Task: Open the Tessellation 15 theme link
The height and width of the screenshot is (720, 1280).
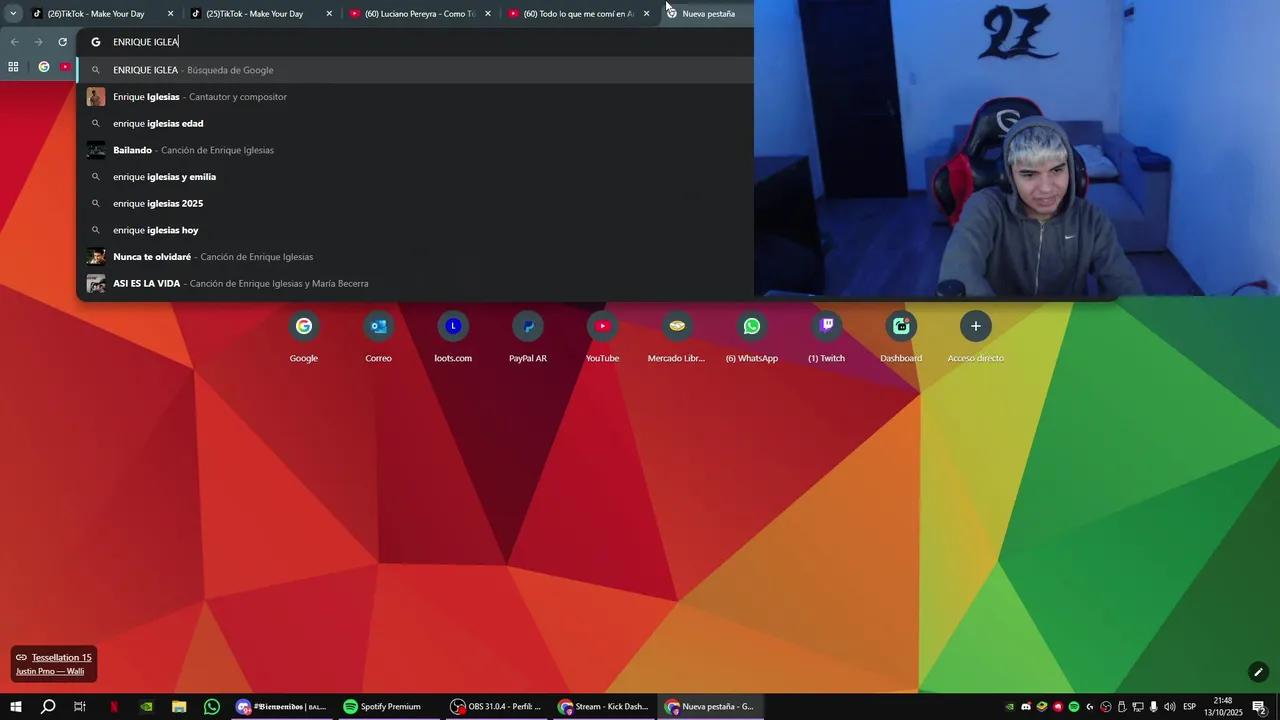Action: tap(61, 657)
